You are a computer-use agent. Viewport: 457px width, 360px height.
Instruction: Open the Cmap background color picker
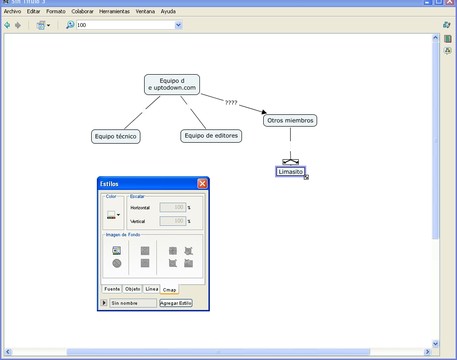(113, 215)
